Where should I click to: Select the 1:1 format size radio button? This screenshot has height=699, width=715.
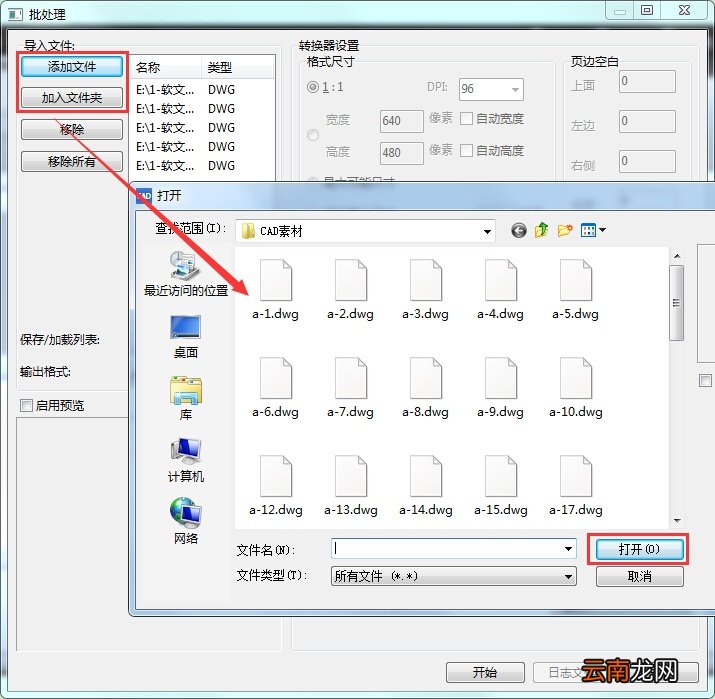[313, 87]
